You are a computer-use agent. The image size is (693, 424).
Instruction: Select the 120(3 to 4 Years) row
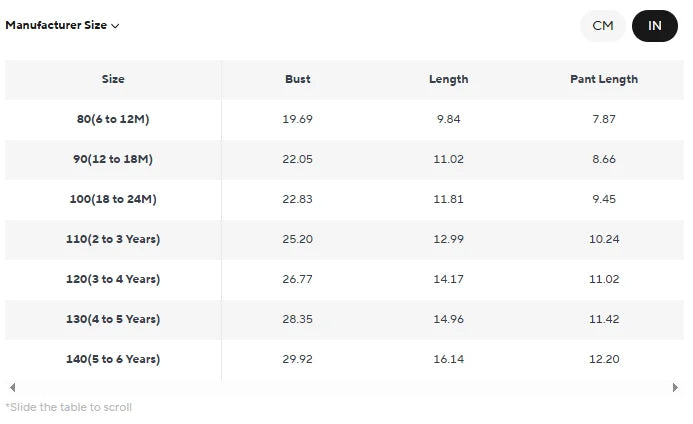[344, 279]
